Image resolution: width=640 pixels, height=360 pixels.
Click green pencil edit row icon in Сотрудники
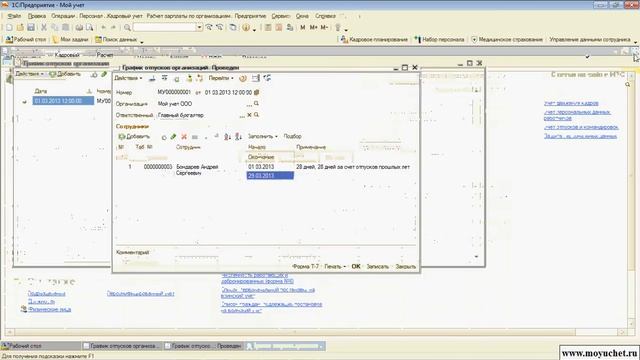click(x=173, y=137)
